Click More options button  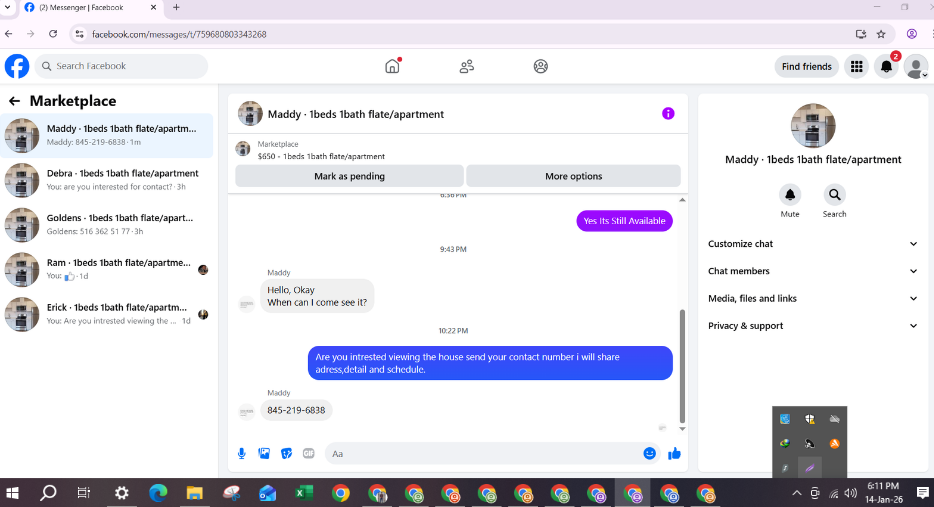(x=573, y=176)
